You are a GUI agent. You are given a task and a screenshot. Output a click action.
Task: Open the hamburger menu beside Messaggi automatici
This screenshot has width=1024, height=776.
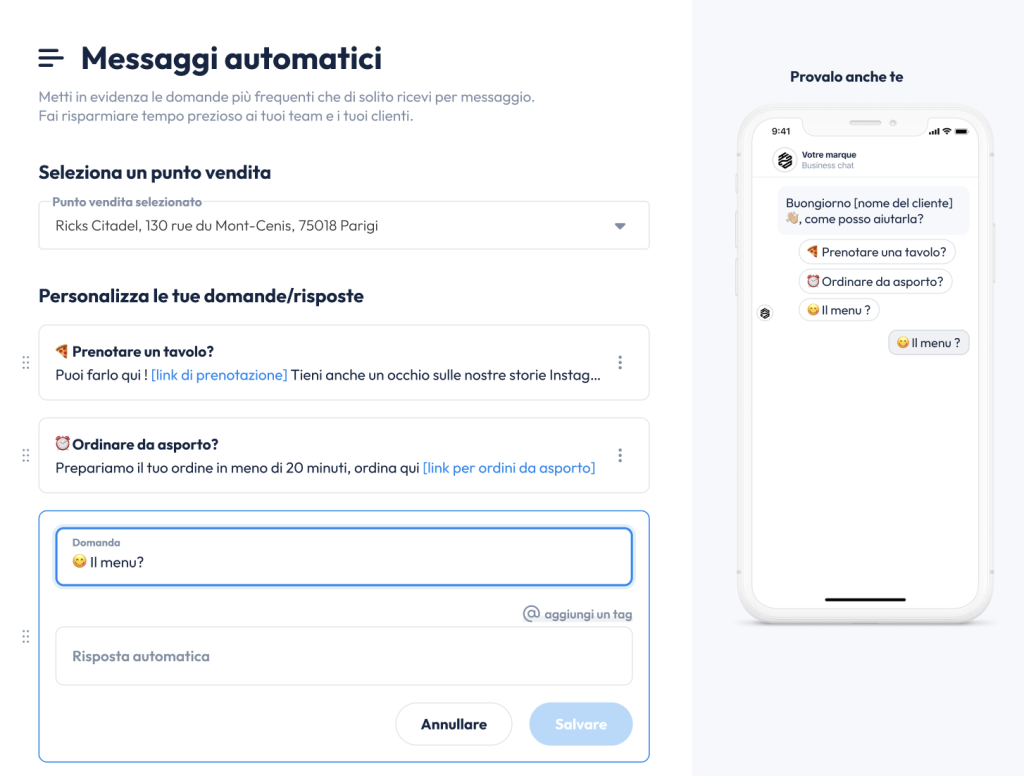tap(51, 58)
